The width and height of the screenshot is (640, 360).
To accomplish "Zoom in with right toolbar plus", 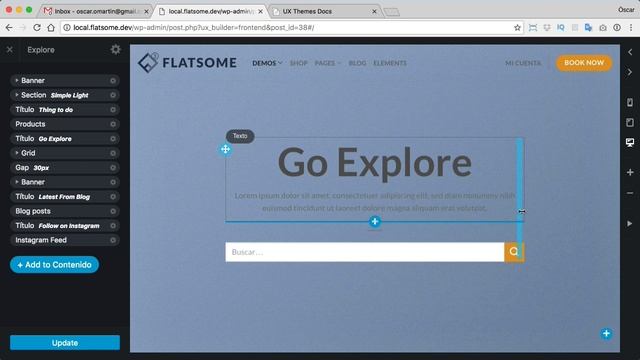I will (630, 172).
